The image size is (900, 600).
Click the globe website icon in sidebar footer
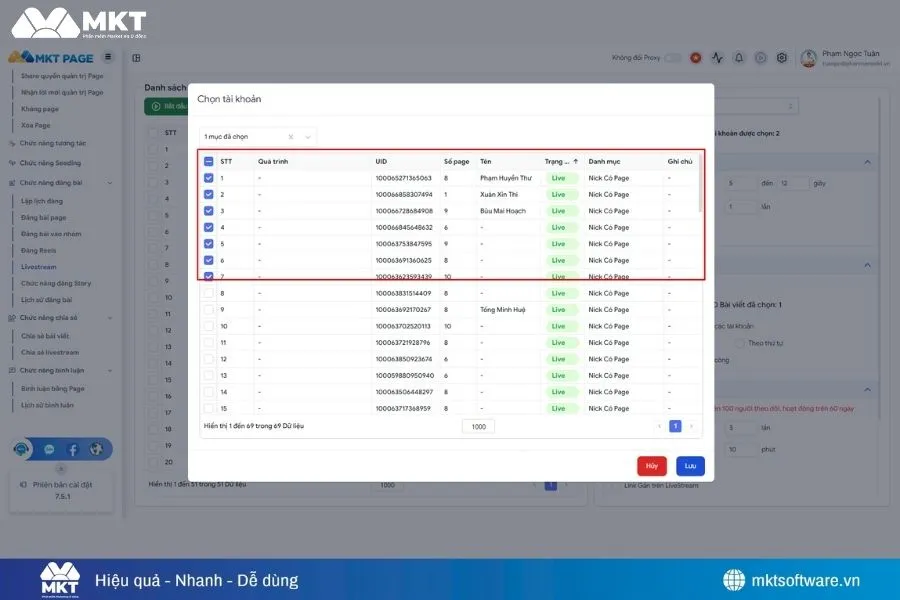pyautogui.click(x=96, y=450)
